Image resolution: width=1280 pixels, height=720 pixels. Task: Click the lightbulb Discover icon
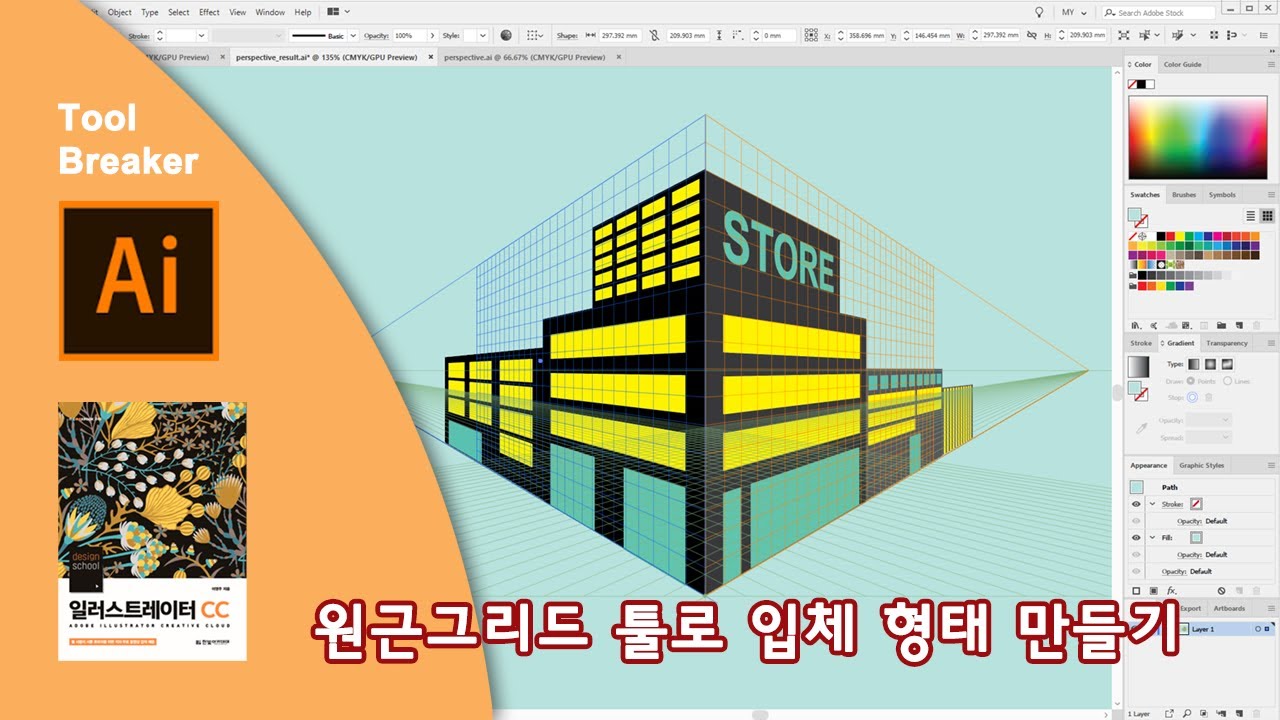click(x=1039, y=13)
